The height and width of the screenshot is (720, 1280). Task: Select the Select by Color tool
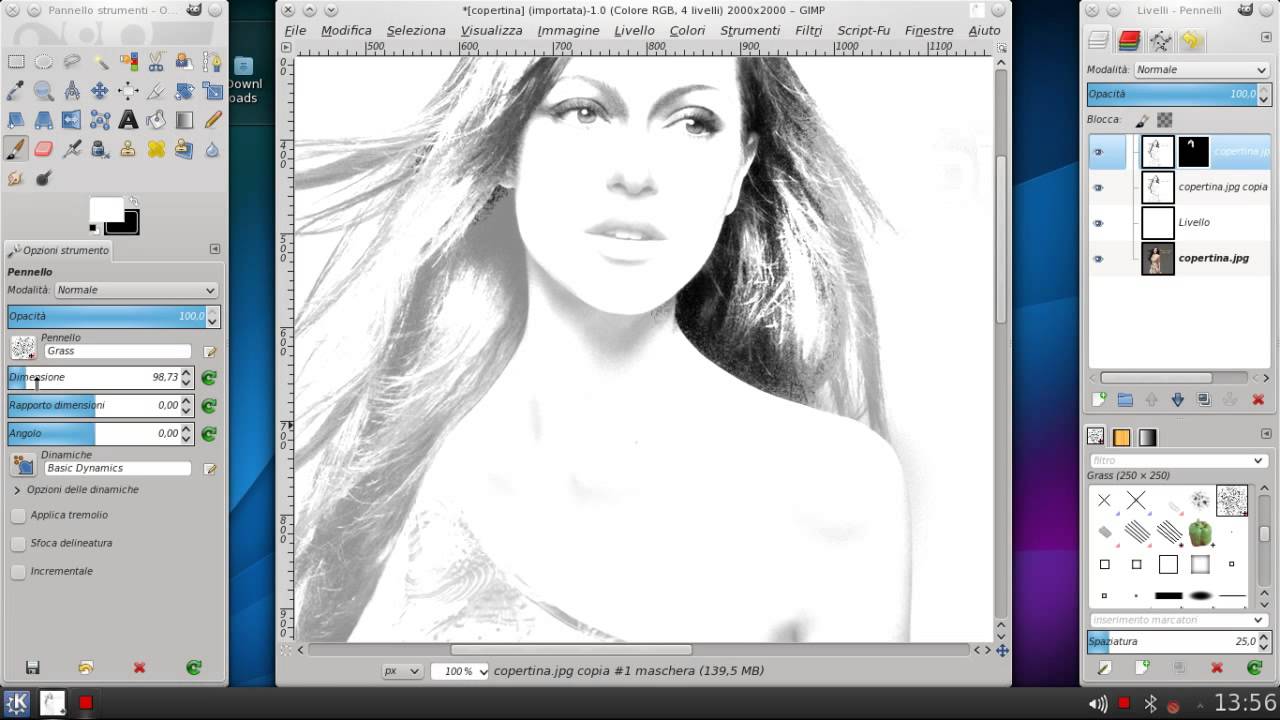tap(128, 62)
